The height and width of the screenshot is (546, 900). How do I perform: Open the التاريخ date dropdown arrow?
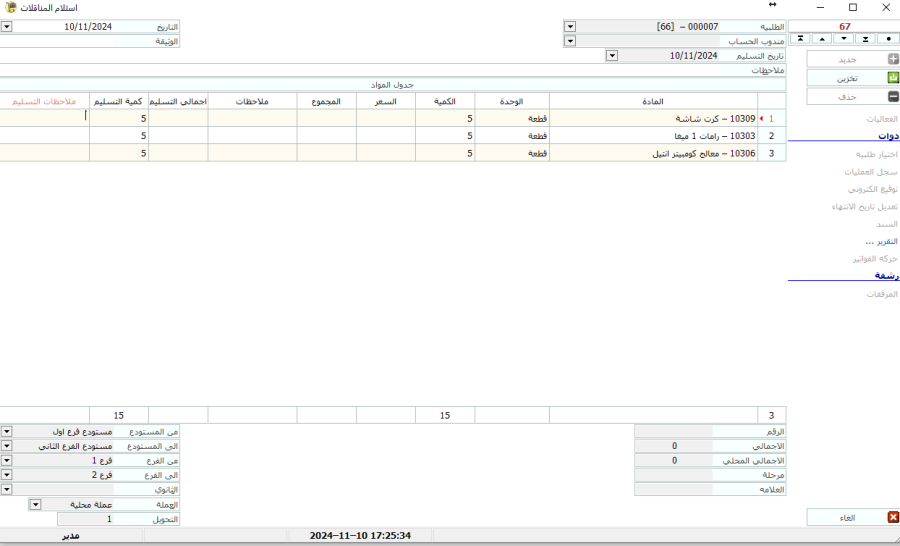(6, 27)
